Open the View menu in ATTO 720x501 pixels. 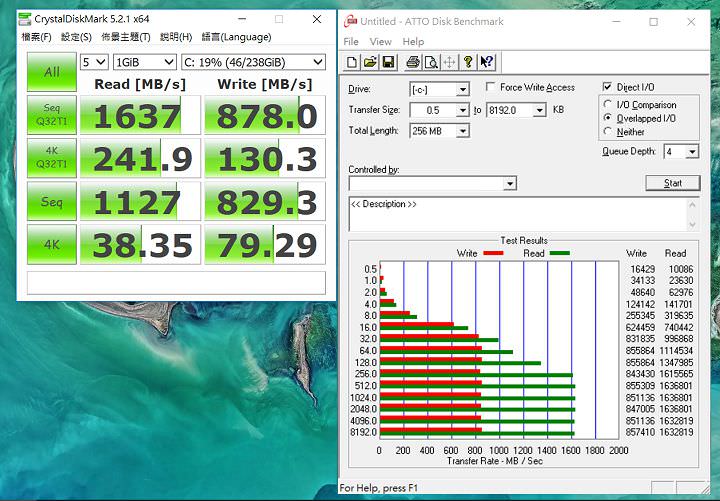pyautogui.click(x=381, y=42)
